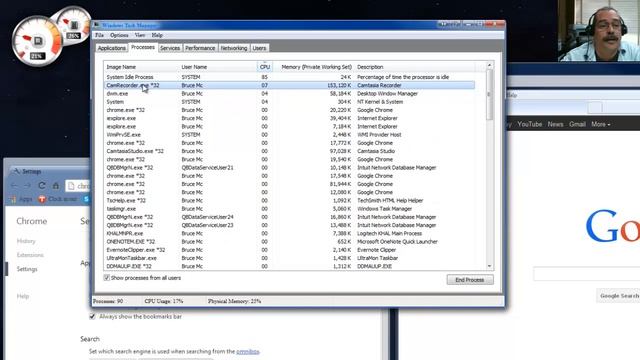This screenshot has width=640, height=360.
Task: Switch to the Users tab
Action: tap(259, 48)
